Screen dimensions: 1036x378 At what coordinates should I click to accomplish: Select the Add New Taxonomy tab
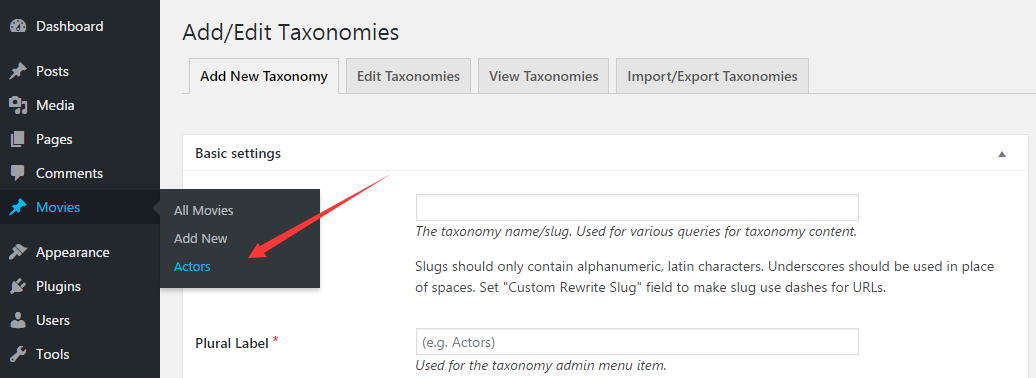pos(264,76)
